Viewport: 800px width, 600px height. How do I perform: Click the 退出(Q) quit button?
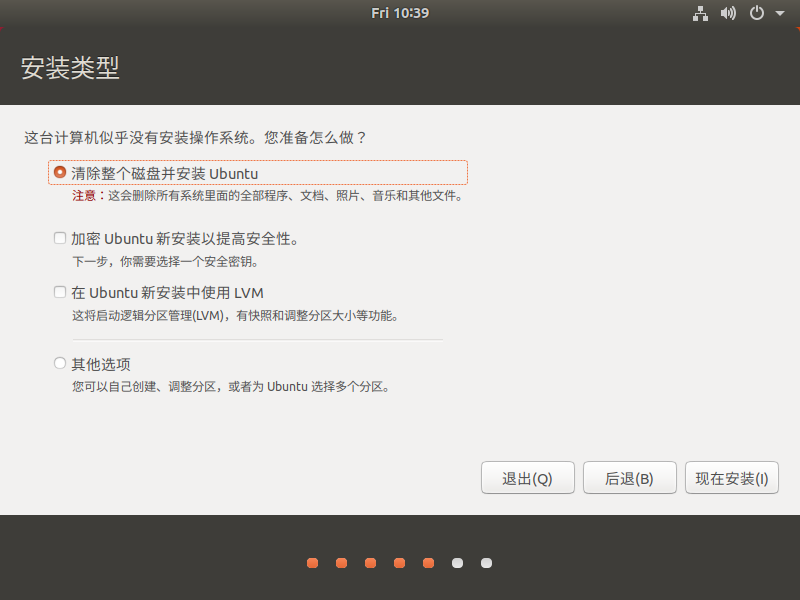[528, 478]
